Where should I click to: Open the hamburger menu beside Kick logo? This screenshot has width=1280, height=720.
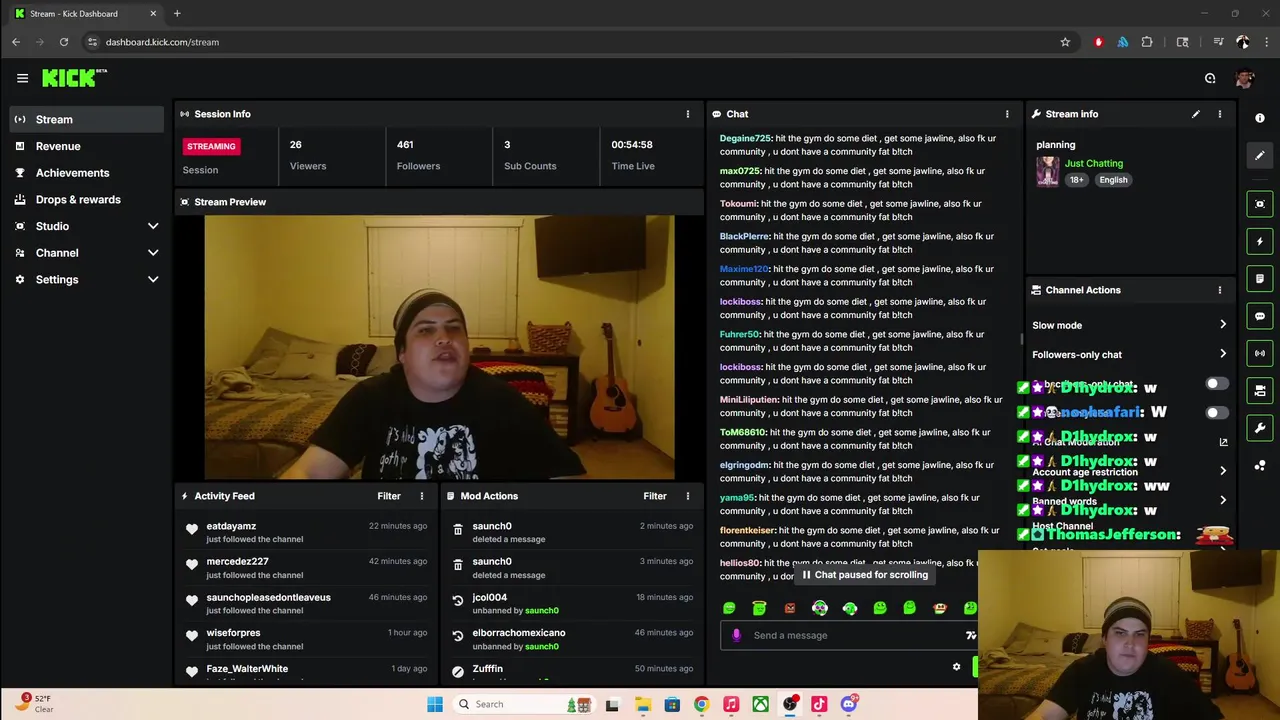(x=22, y=78)
